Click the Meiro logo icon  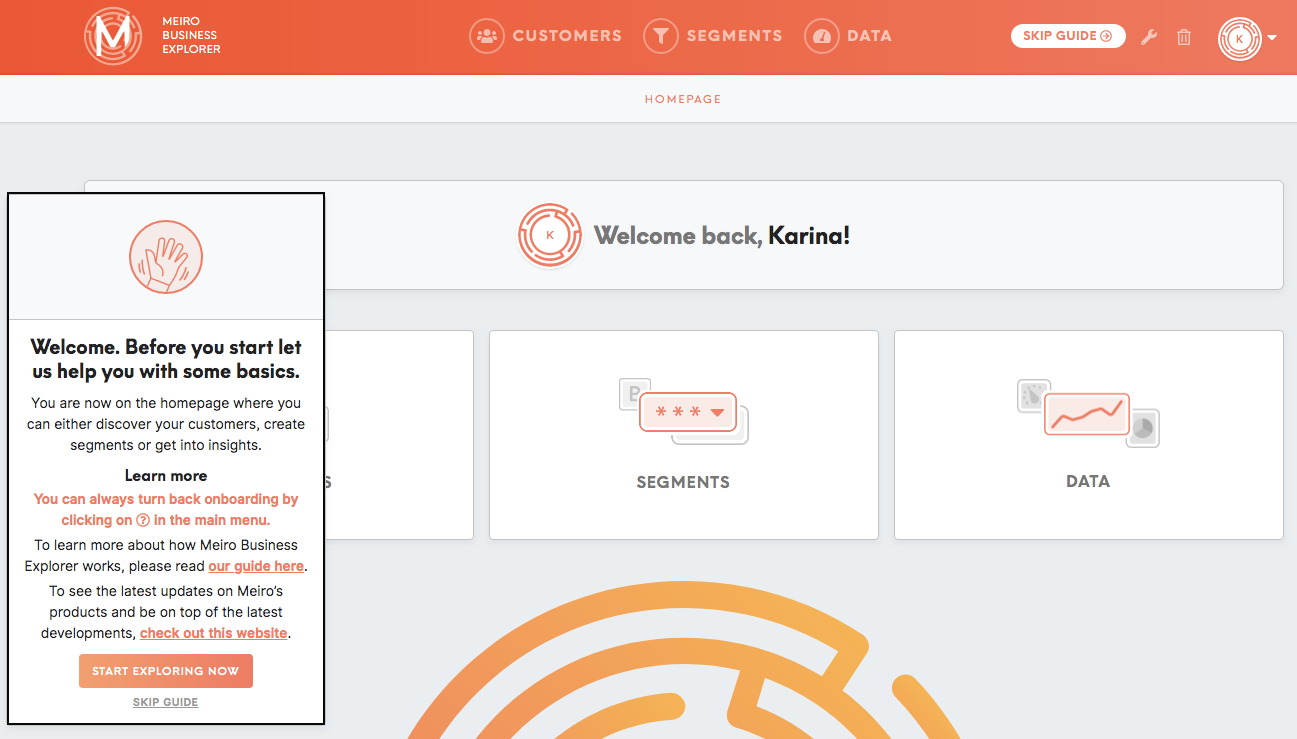click(113, 36)
